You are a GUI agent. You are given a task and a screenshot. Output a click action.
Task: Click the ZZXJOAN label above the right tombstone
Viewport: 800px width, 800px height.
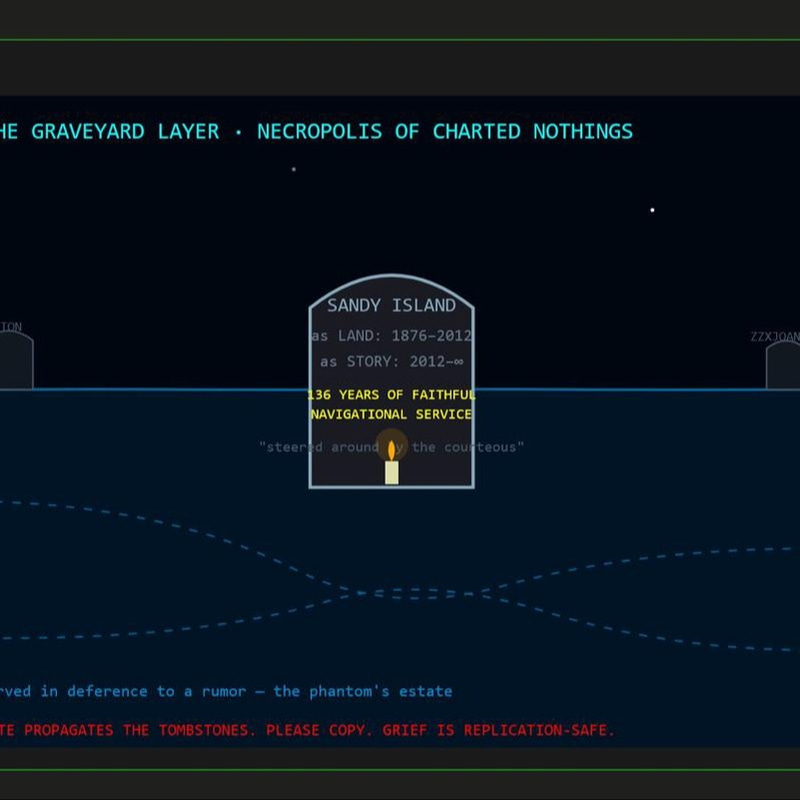[775, 336]
